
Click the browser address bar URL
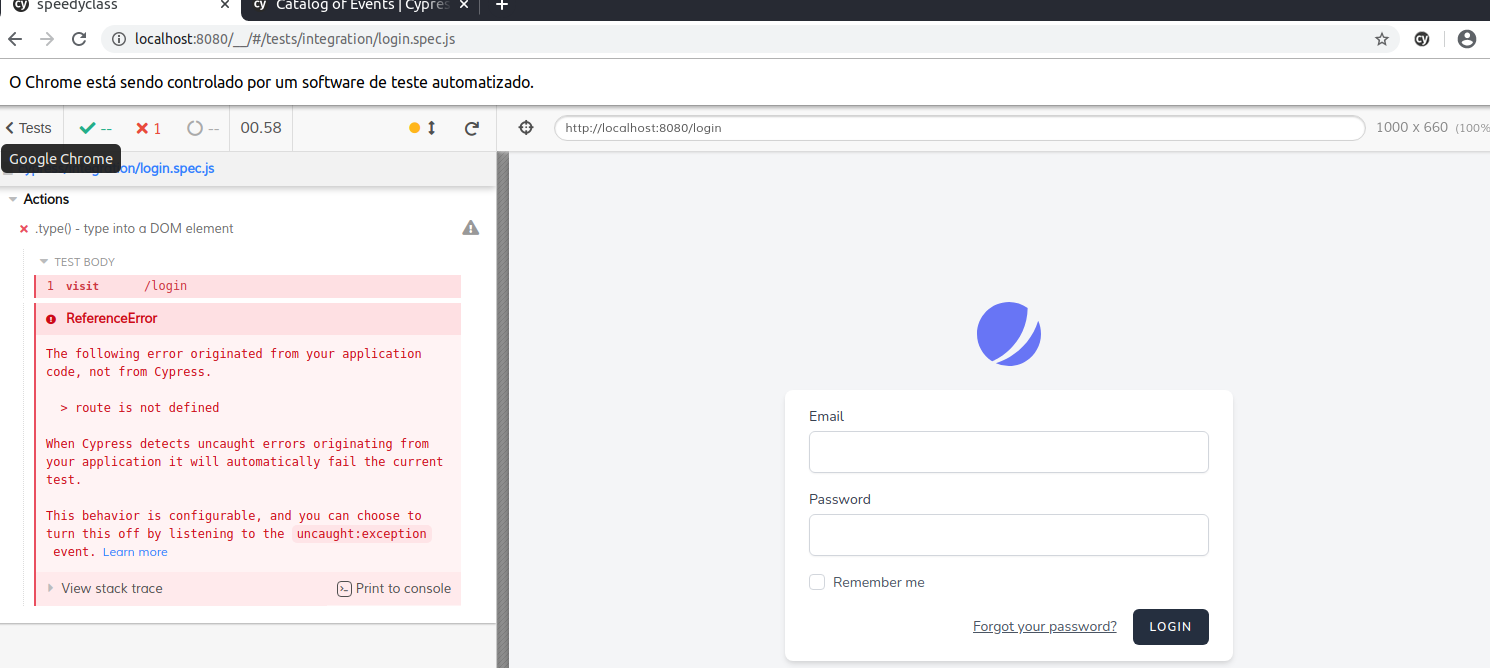(x=295, y=39)
